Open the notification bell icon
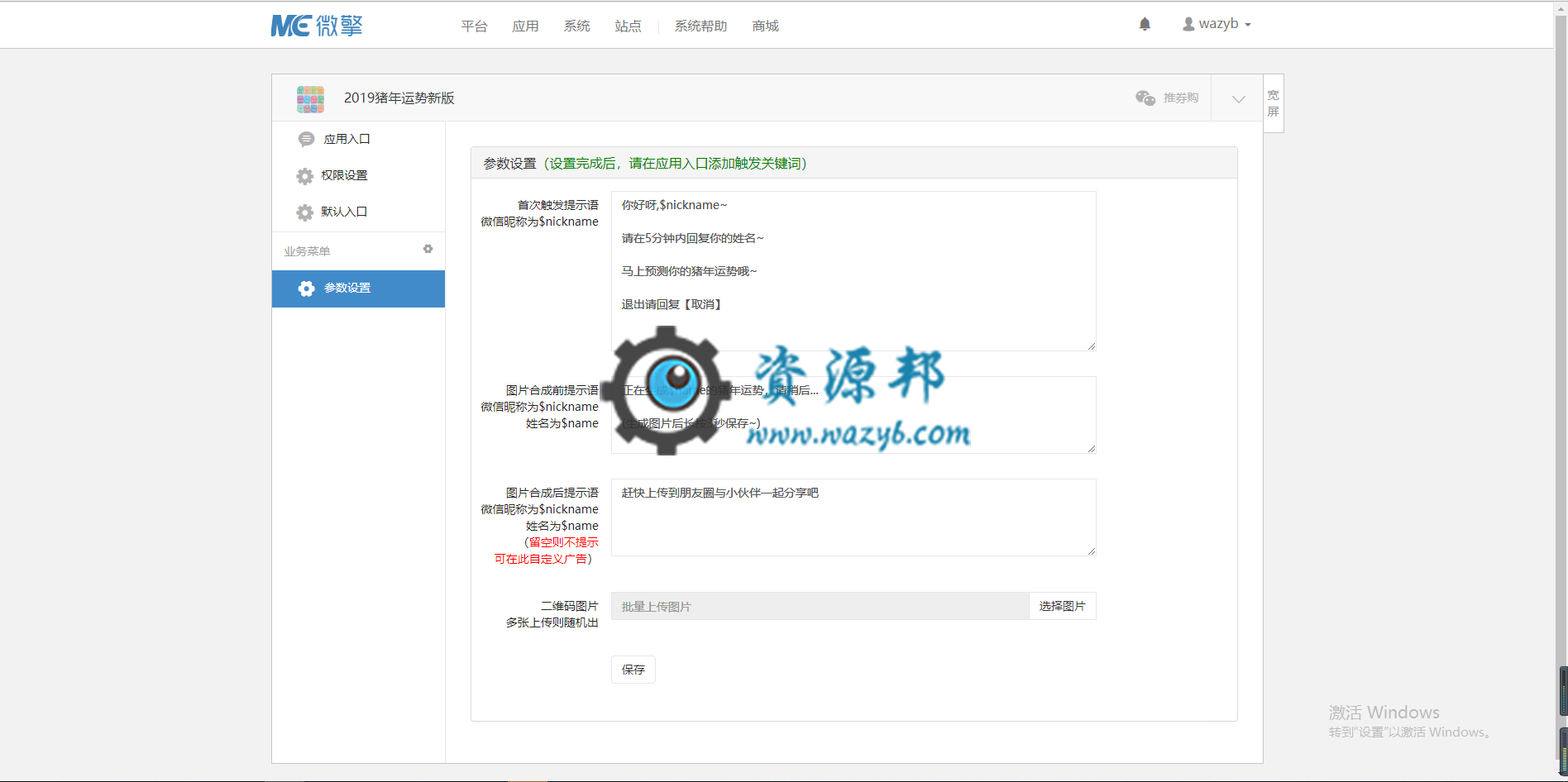The height and width of the screenshot is (782, 1568). [1145, 25]
